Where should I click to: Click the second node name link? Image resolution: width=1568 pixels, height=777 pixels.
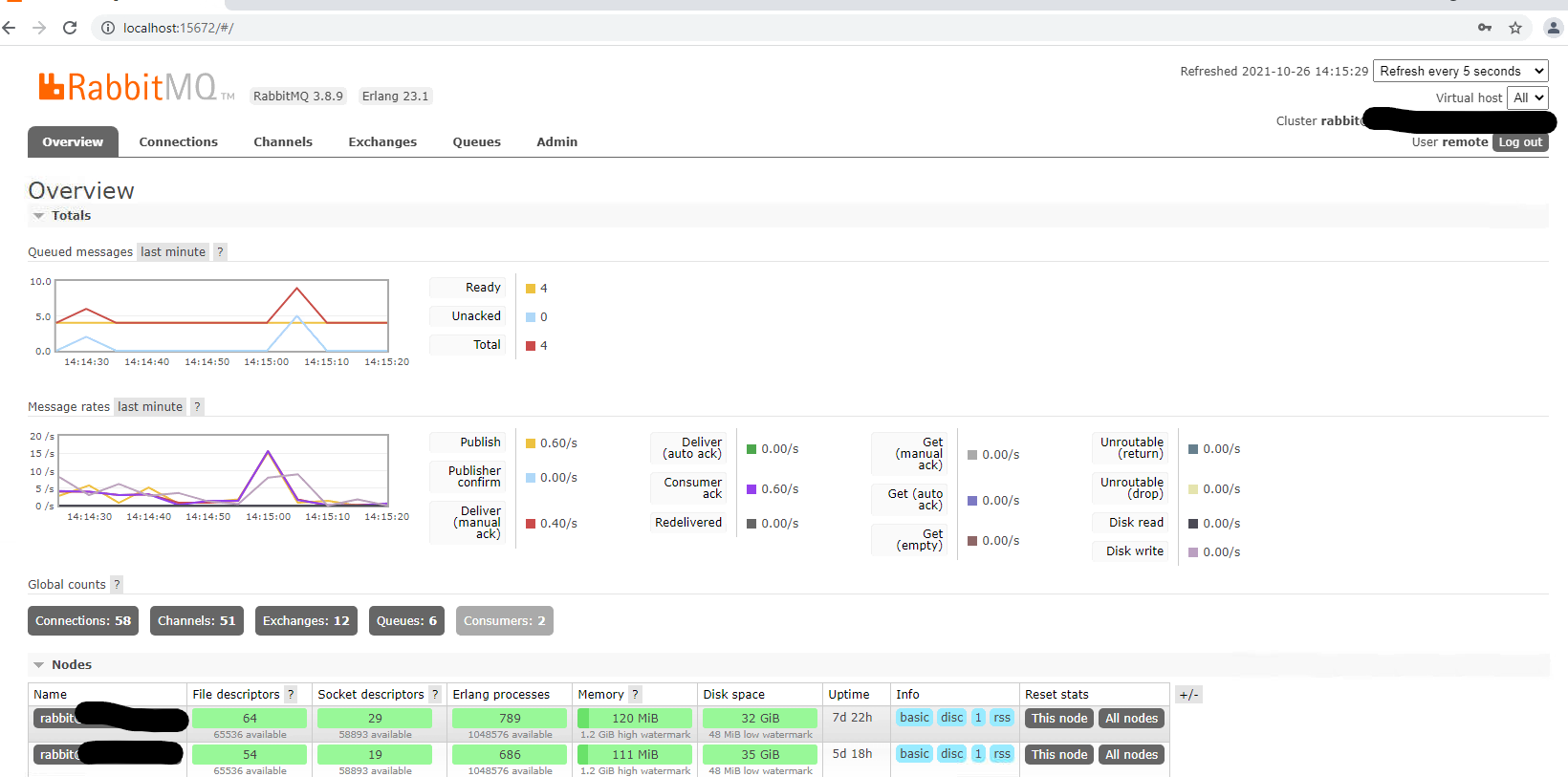(108, 755)
